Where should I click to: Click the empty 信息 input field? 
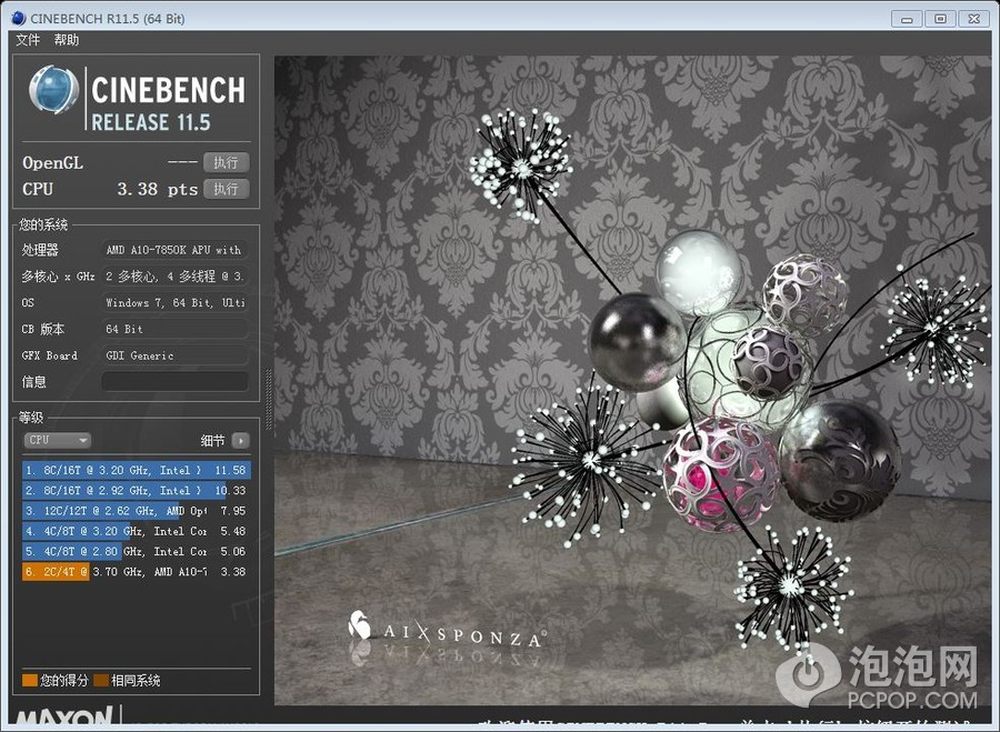(x=174, y=382)
